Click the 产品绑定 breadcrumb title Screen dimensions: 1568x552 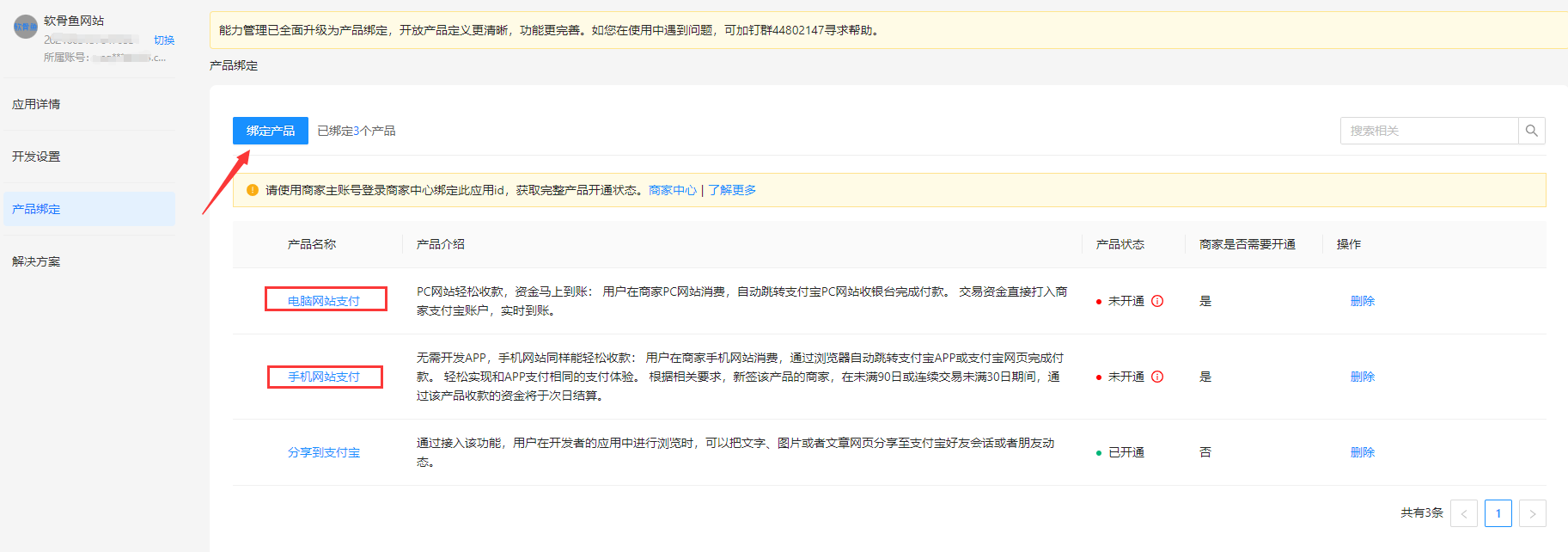click(x=234, y=65)
